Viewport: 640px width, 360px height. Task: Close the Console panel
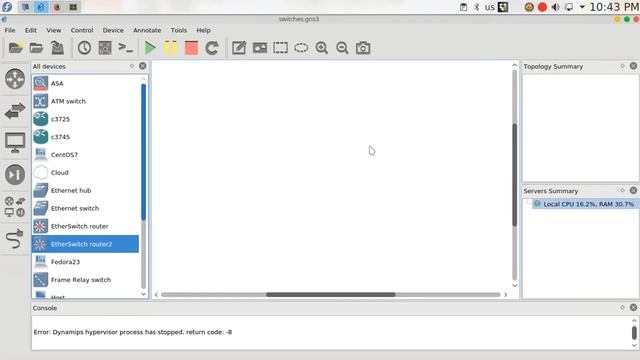pos(633,307)
